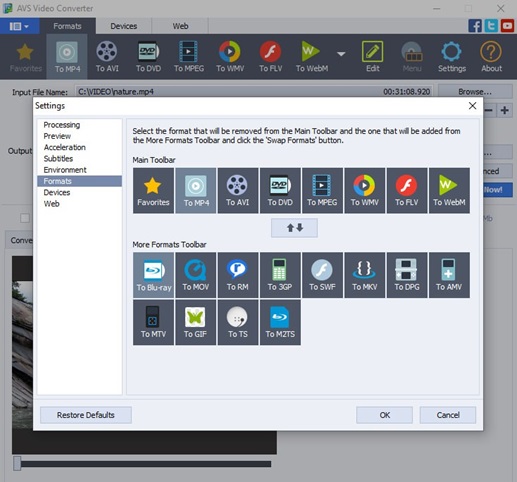Click the Restore Defaults button

click(x=86, y=415)
